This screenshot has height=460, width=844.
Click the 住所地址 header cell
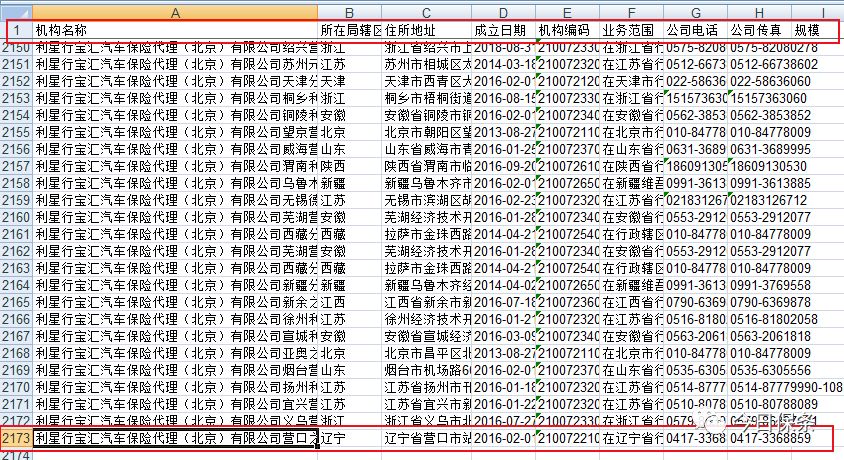pyautogui.click(x=426, y=30)
